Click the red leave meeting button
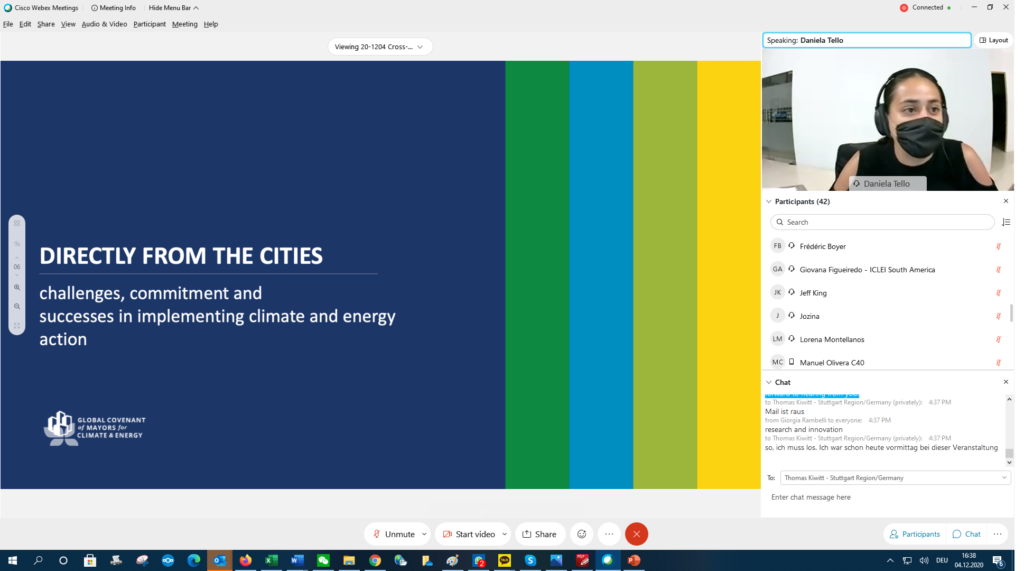The image size is (1024, 571). (x=636, y=534)
